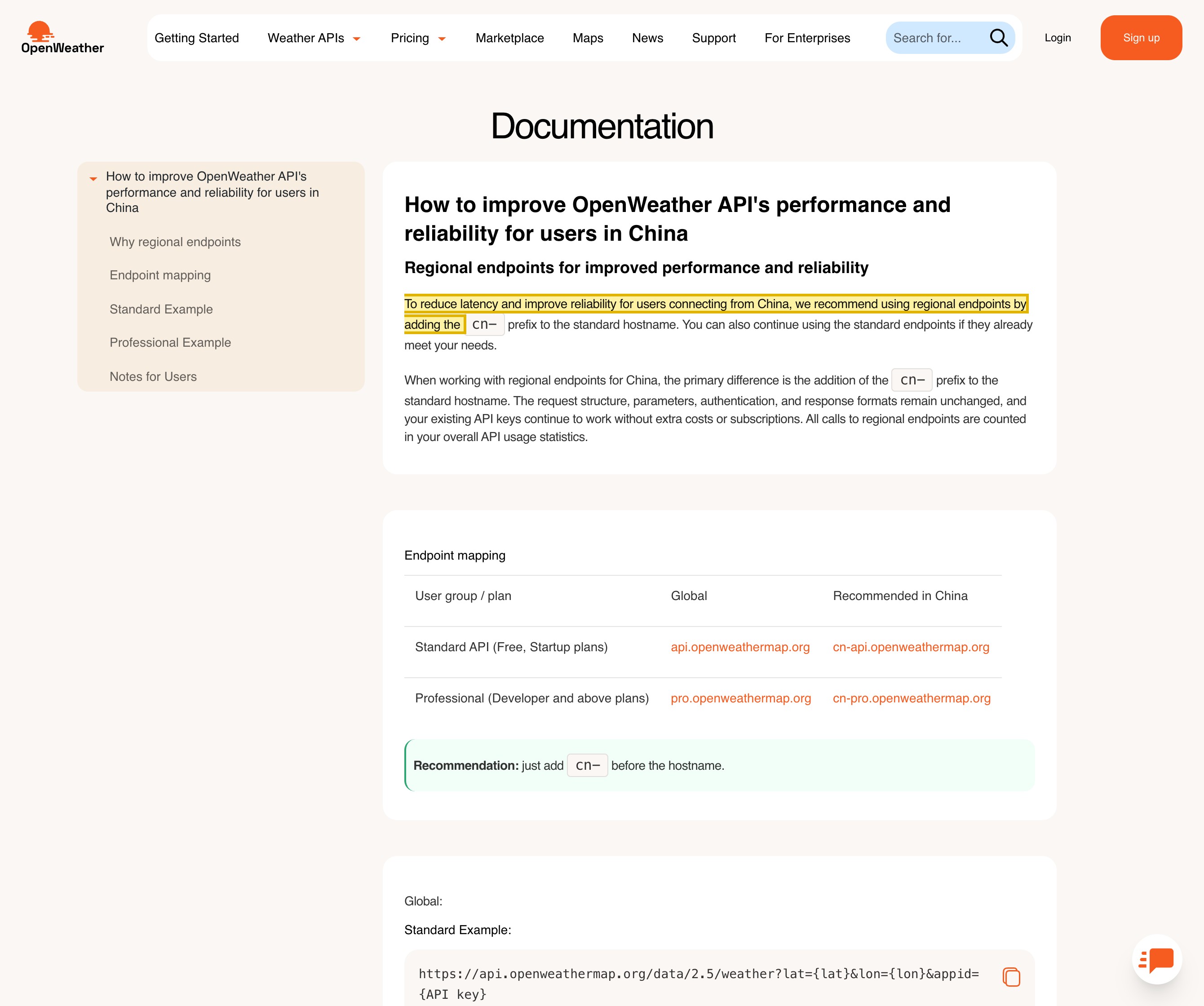
Task: Go to Marketplace nav item
Action: click(510, 38)
